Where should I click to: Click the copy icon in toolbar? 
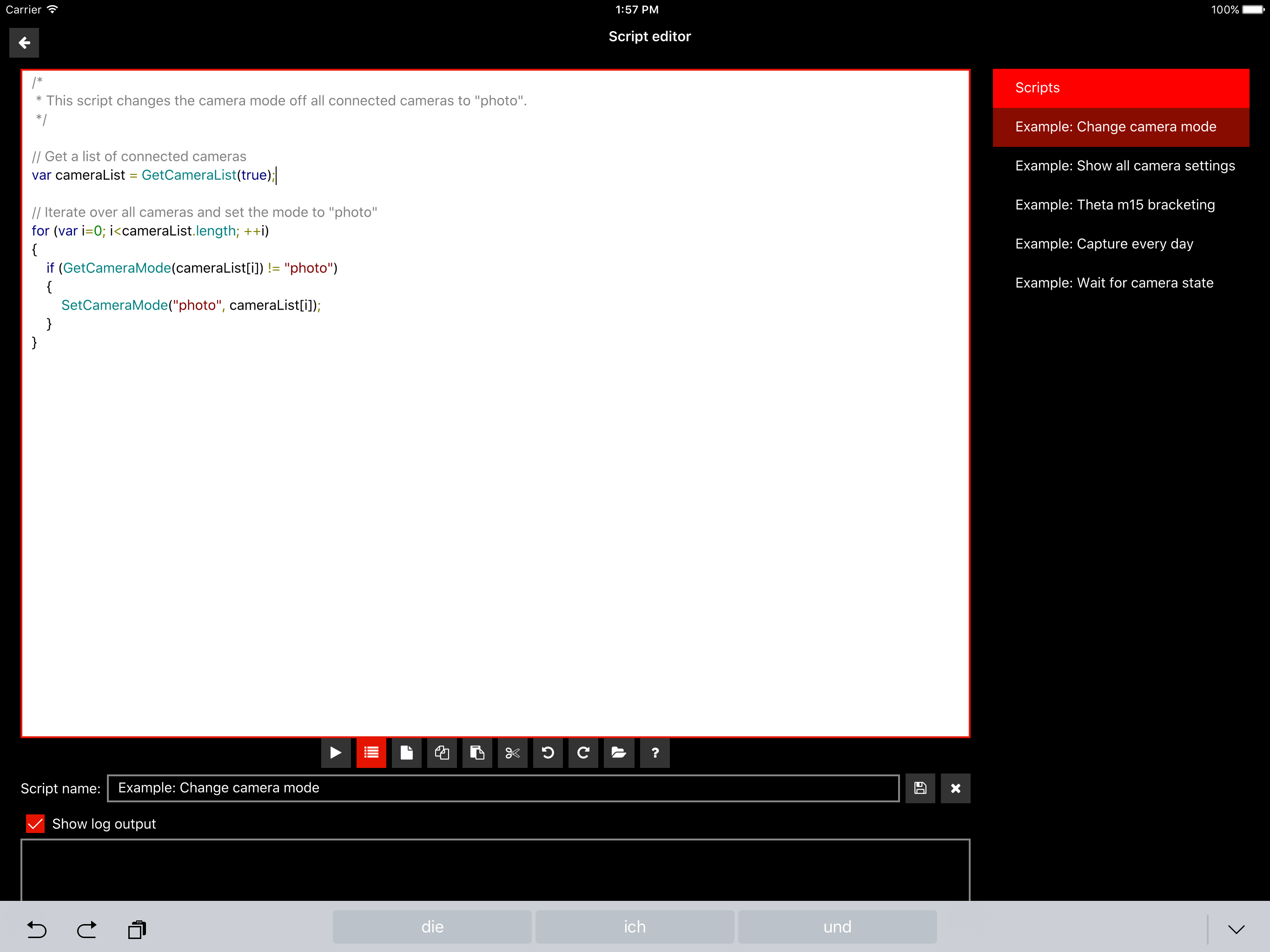click(x=442, y=752)
